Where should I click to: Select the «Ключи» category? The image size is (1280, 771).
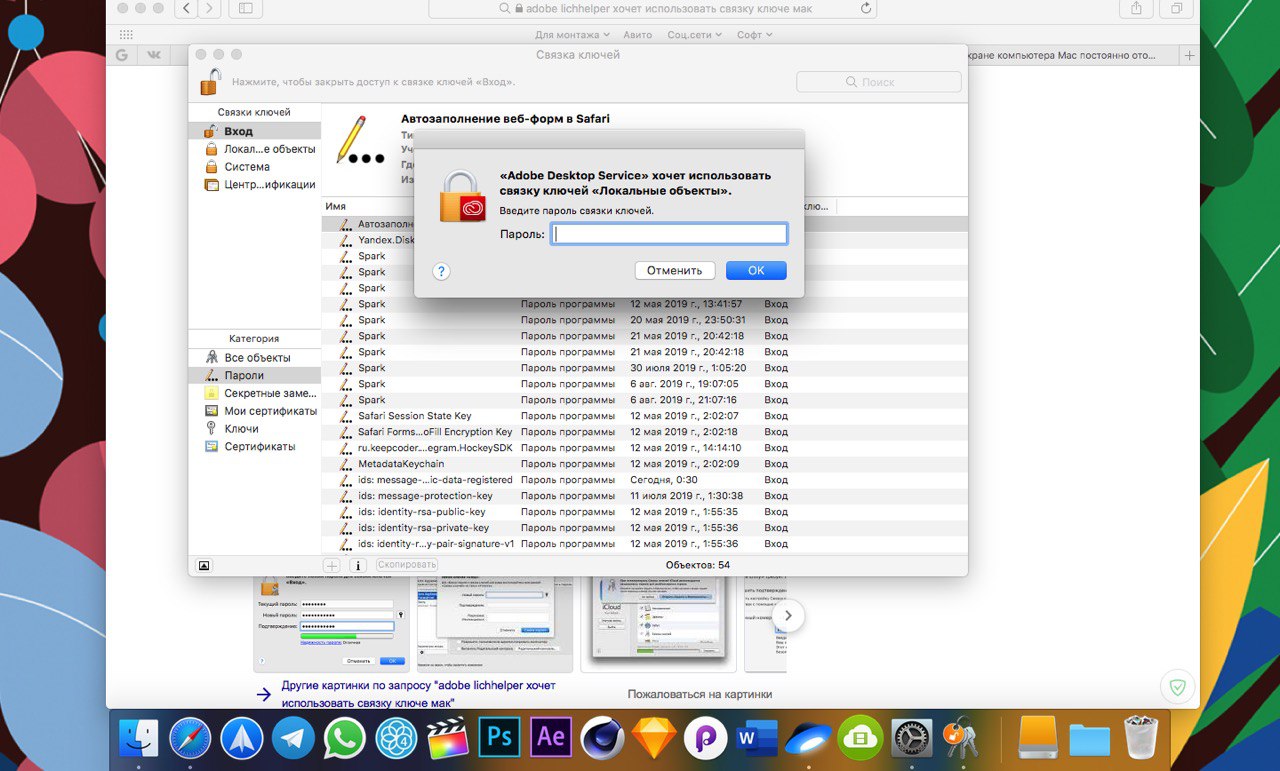(x=254, y=429)
